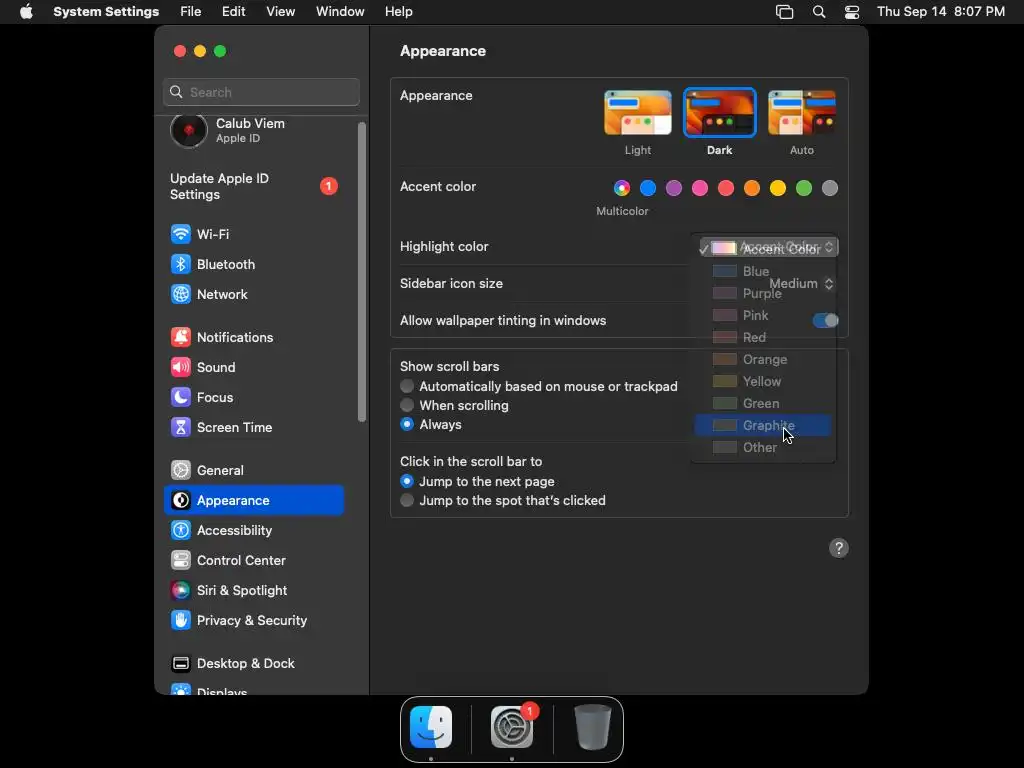Choose Other in highlight color menu

pyautogui.click(x=763, y=447)
